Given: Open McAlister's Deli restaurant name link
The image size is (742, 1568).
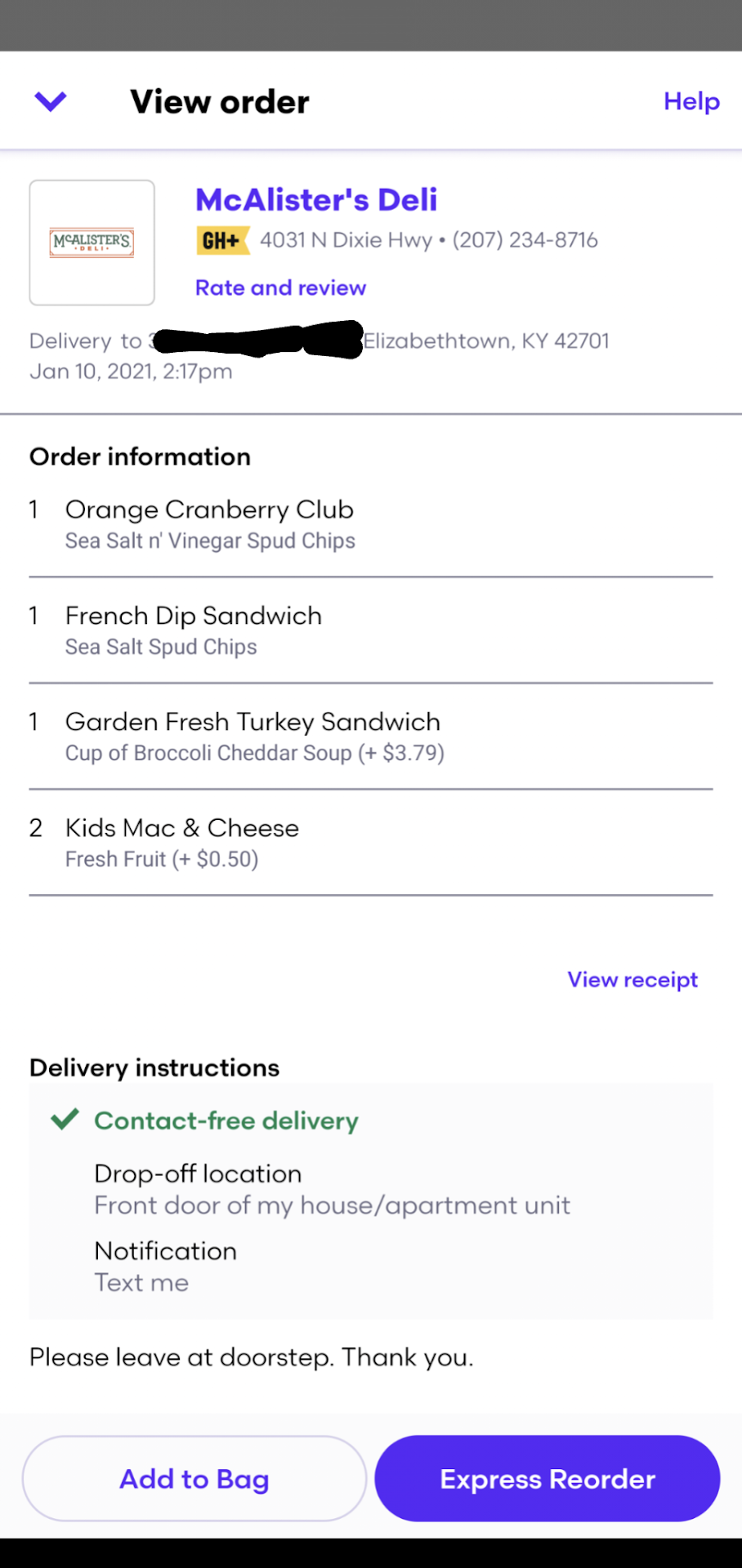Looking at the screenshot, I should [x=316, y=200].
